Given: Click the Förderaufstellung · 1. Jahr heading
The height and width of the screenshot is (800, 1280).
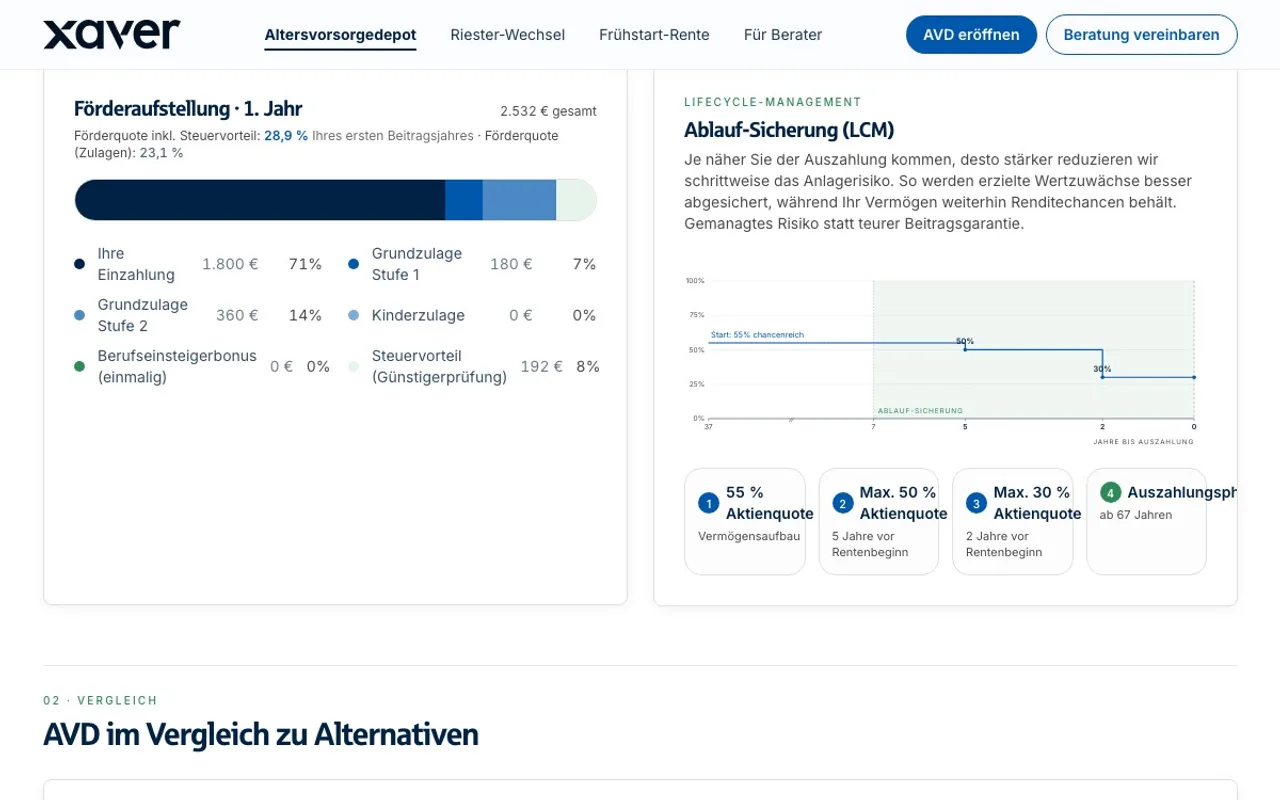Looking at the screenshot, I should [188, 109].
